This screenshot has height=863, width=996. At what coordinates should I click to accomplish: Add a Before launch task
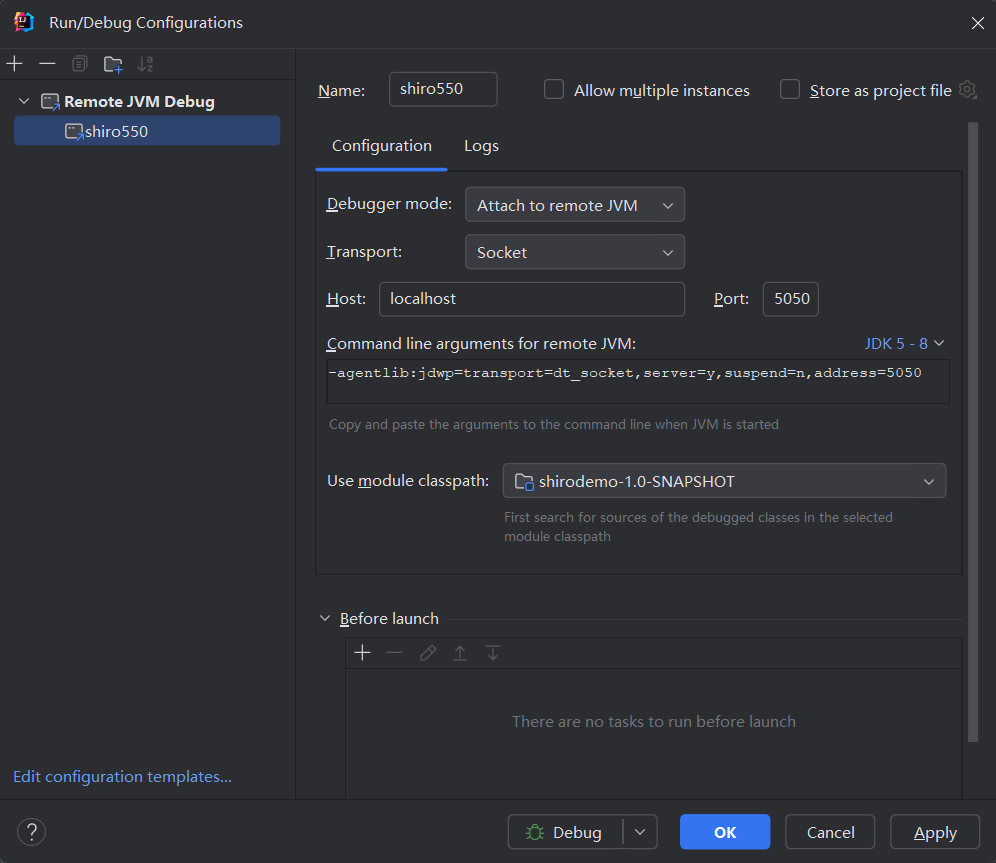click(362, 653)
